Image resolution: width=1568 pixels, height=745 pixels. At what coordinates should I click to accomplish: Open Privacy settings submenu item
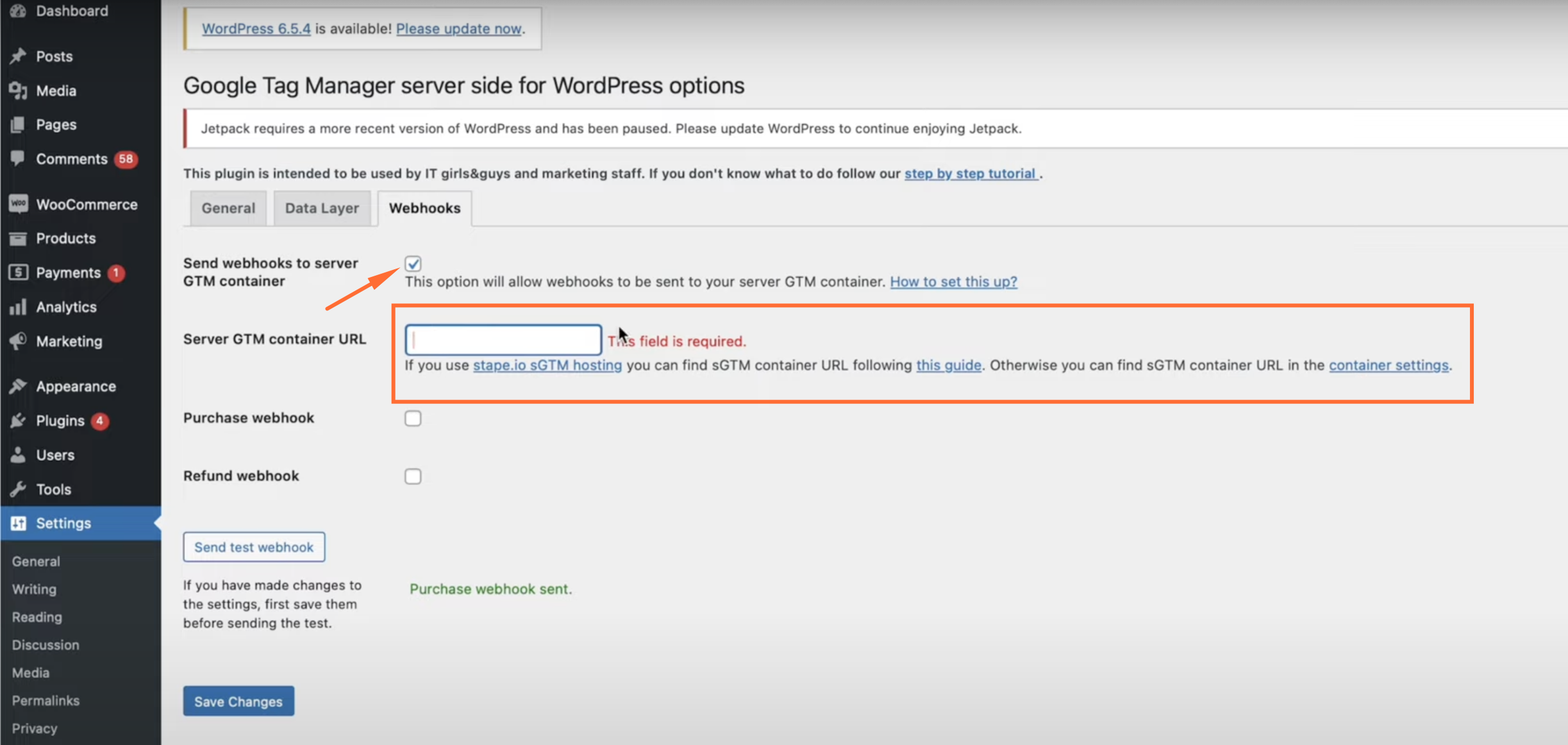[x=35, y=729]
